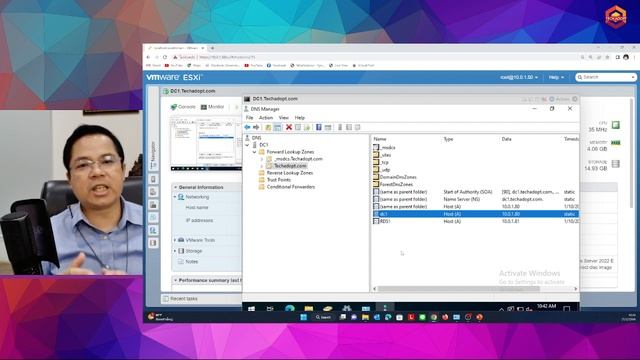Select the Name Server (NS) record

click(476, 199)
